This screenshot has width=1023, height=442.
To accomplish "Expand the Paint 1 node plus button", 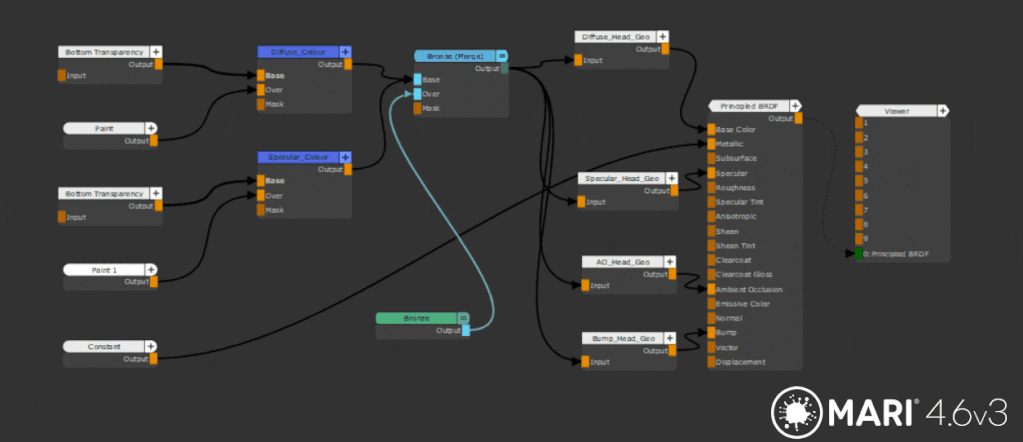I will pos(151,270).
